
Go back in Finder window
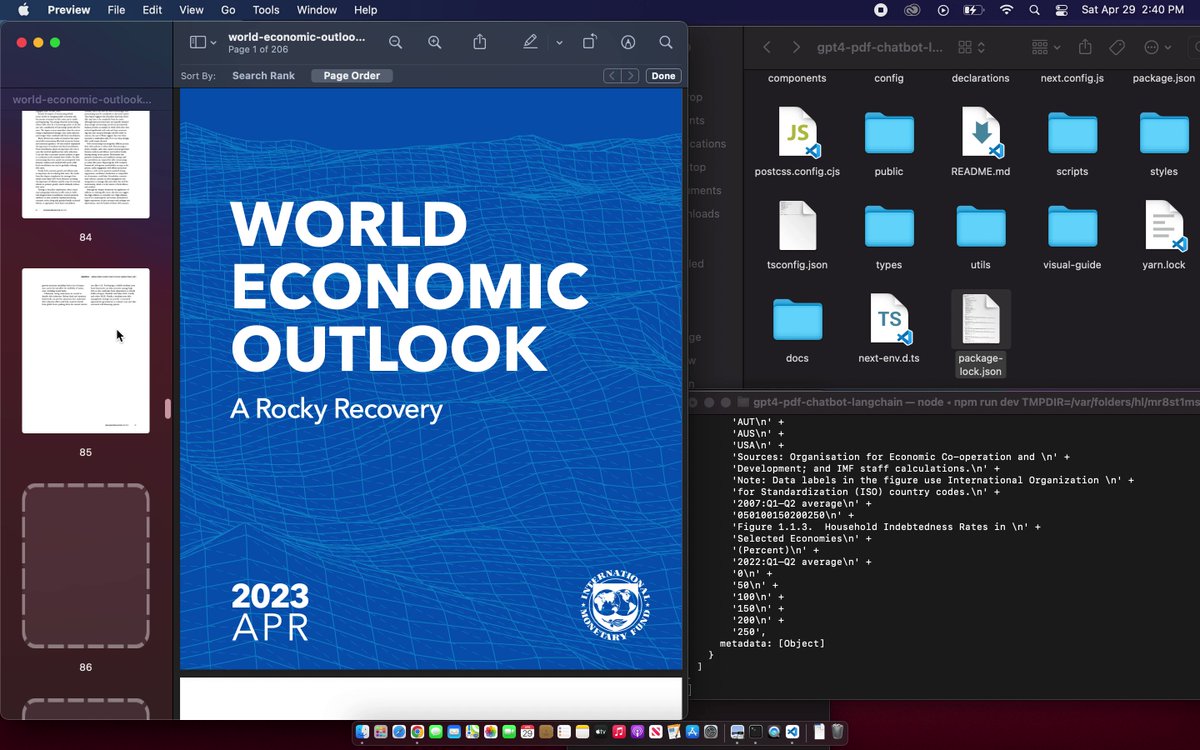pos(767,47)
